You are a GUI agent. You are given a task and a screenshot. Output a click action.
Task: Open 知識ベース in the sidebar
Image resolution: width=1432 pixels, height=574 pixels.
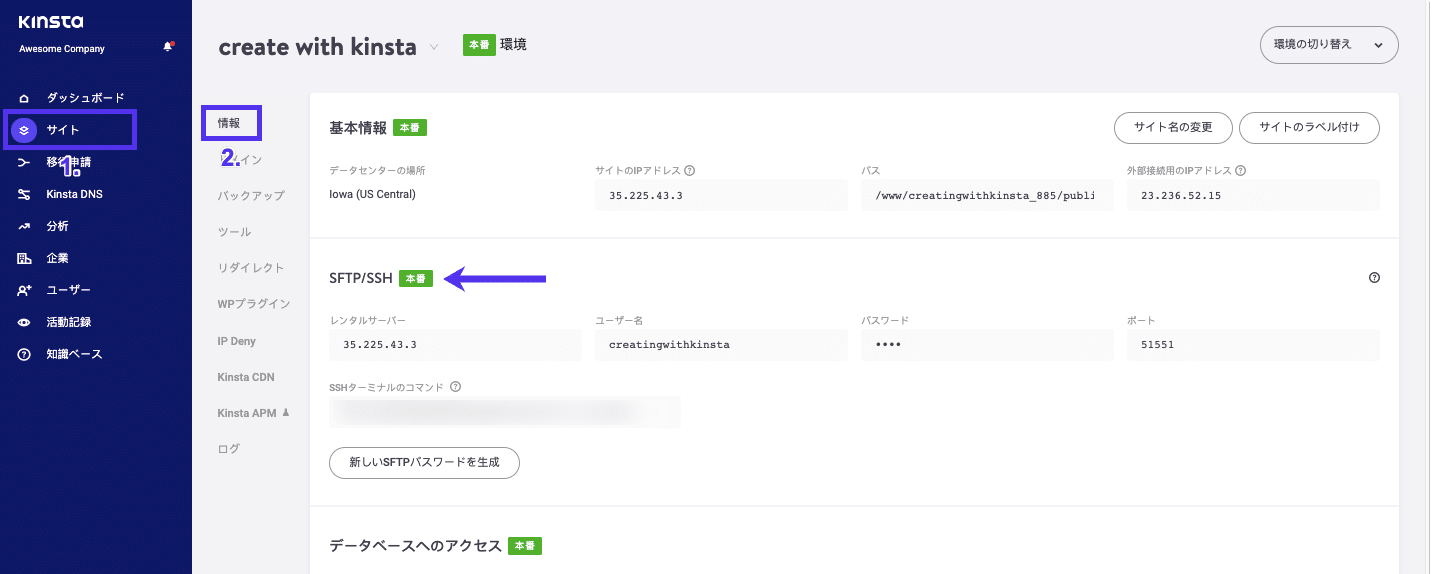[x=74, y=354]
